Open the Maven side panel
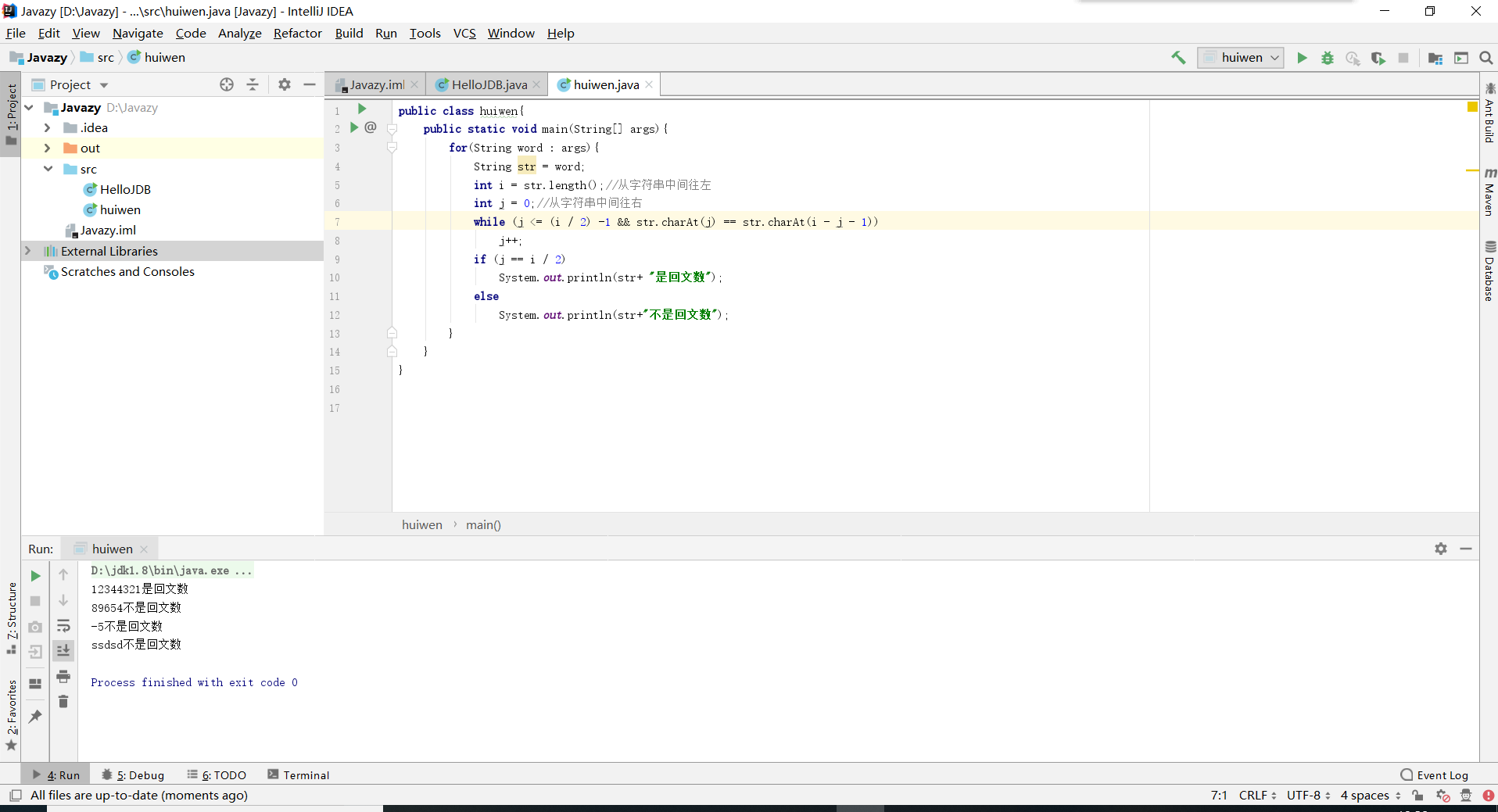1498x812 pixels. click(x=1489, y=191)
